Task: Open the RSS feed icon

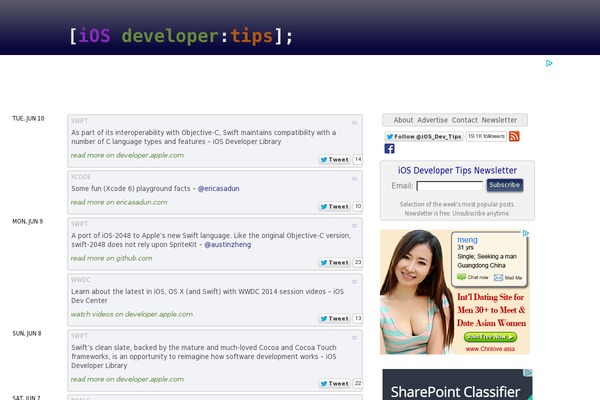Action: coord(514,136)
